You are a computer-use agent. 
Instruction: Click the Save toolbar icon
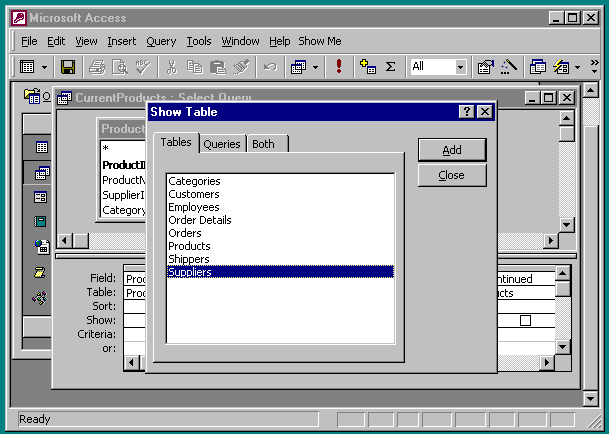(x=68, y=67)
